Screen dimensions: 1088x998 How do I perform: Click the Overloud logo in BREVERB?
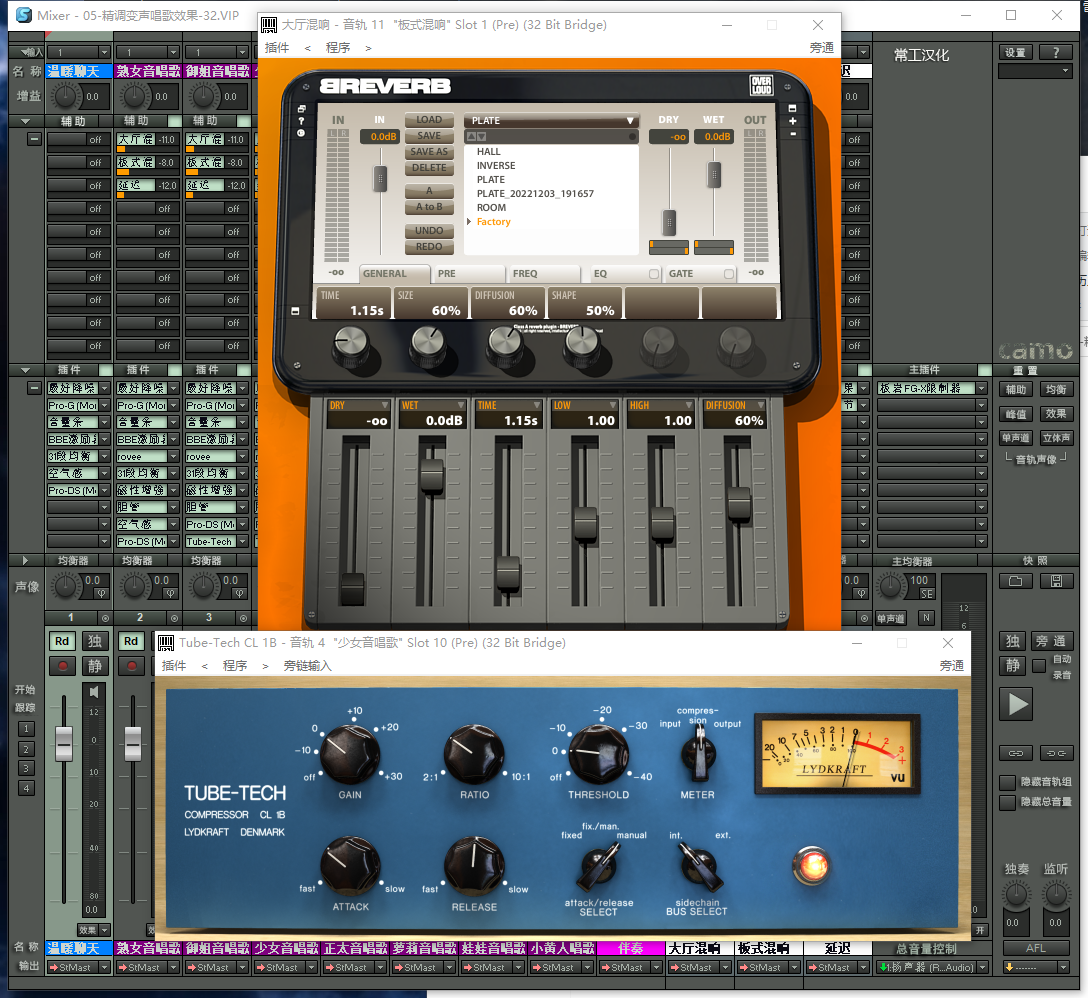pyautogui.click(x=761, y=85)
